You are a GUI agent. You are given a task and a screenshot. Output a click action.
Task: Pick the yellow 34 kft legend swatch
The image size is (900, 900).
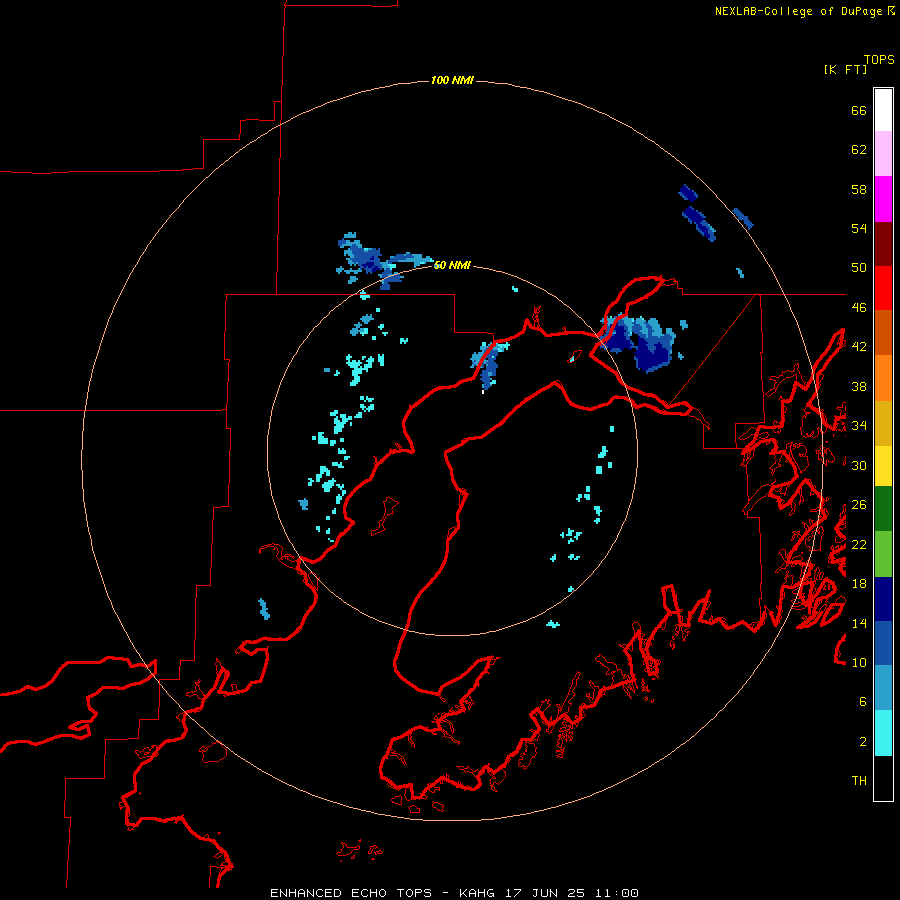[x=883, y=466]
